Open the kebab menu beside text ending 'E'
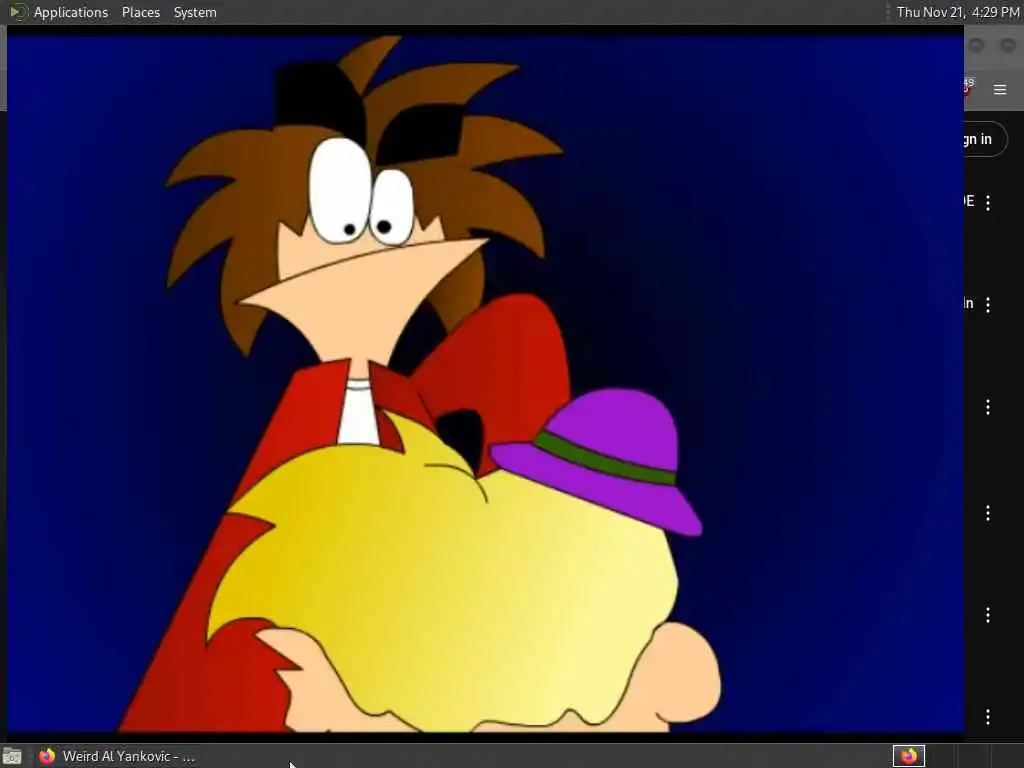 click(987, 202)
